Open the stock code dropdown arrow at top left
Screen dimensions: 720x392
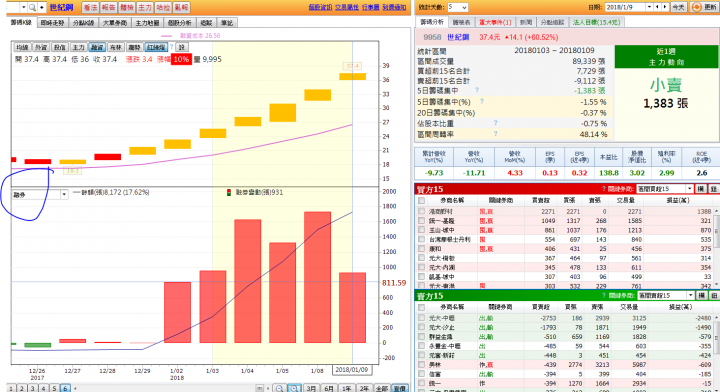23,7
